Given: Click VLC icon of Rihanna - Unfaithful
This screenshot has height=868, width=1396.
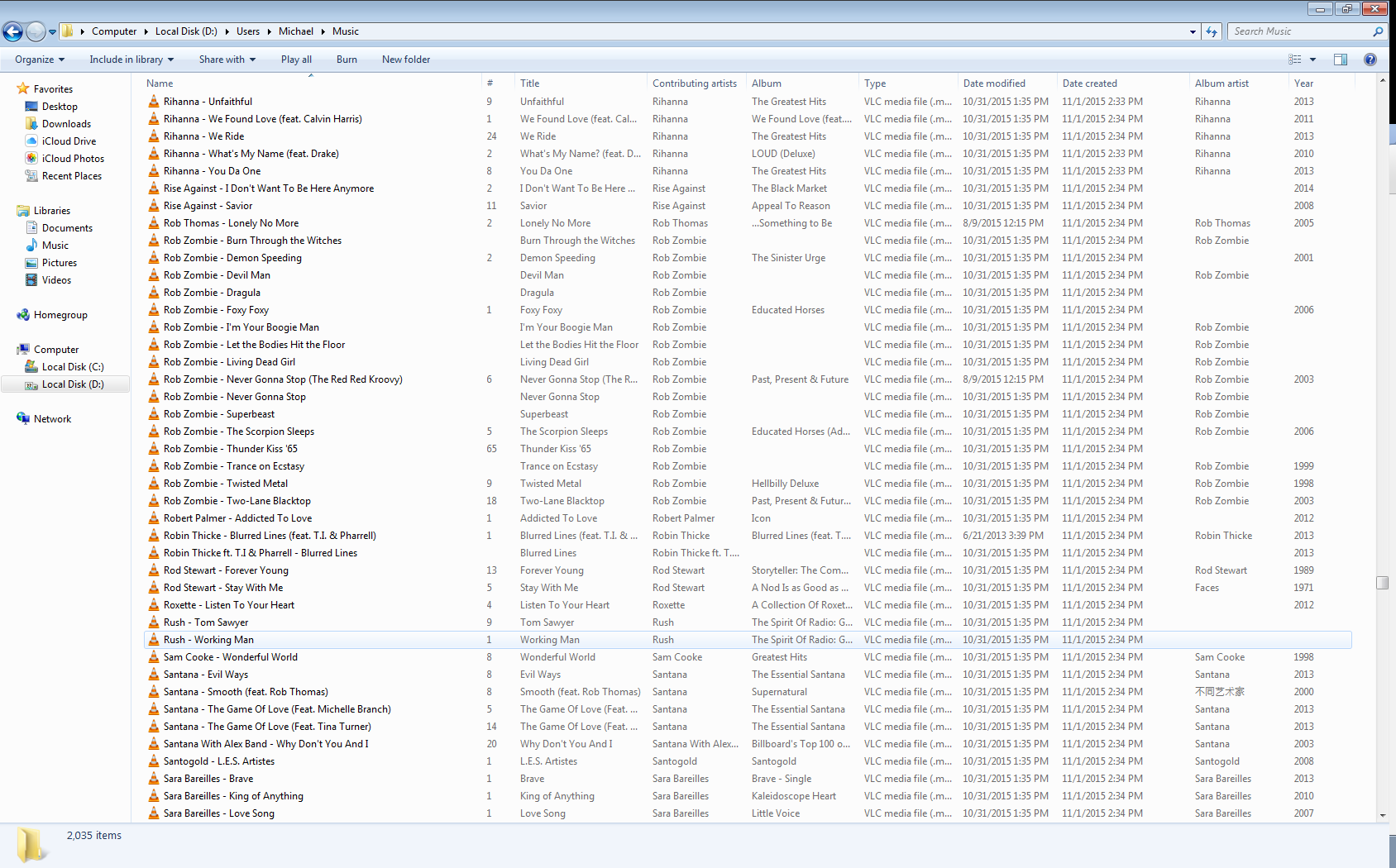Looking at the screenshot, I should 154,102.
